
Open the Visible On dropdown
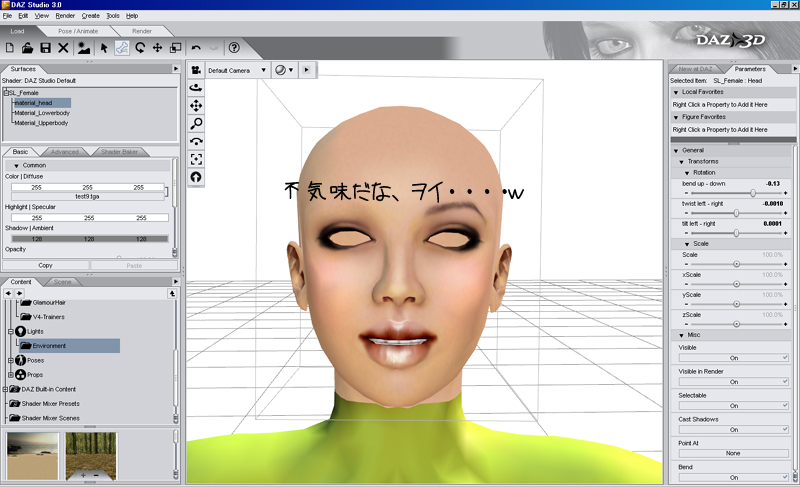coord(734,358)
